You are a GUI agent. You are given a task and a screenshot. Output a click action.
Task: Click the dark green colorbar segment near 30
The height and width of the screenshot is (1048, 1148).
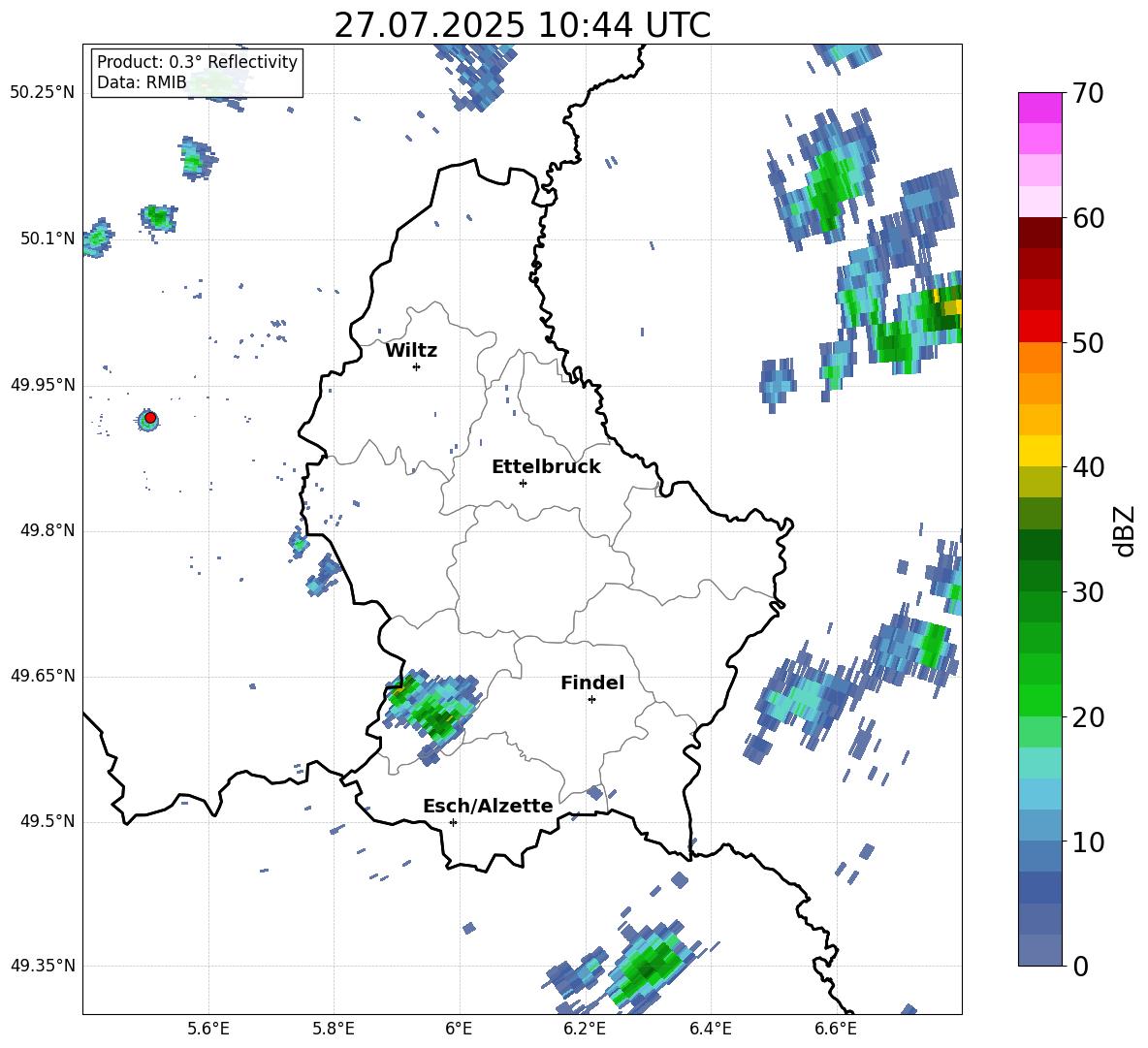(1039, 576)
